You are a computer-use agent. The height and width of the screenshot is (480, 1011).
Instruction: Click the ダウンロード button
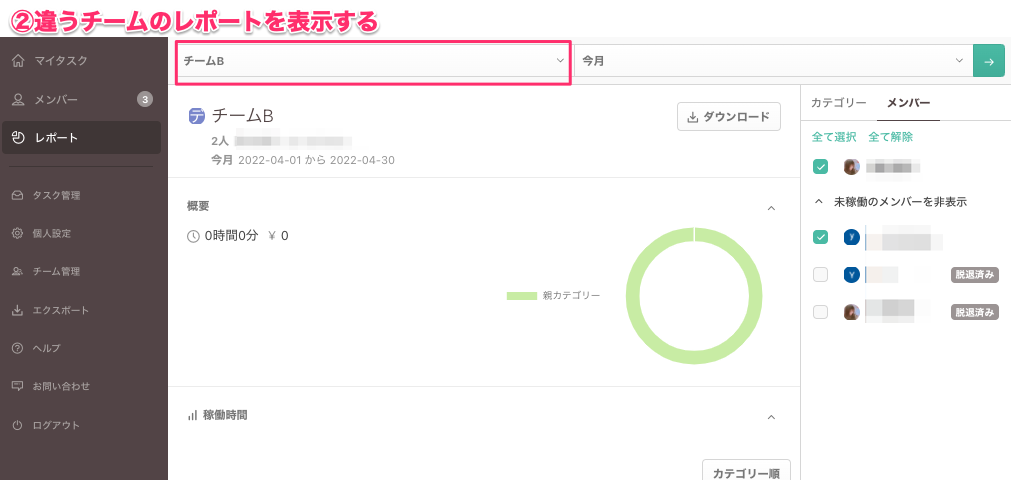[x=729, y=117]
